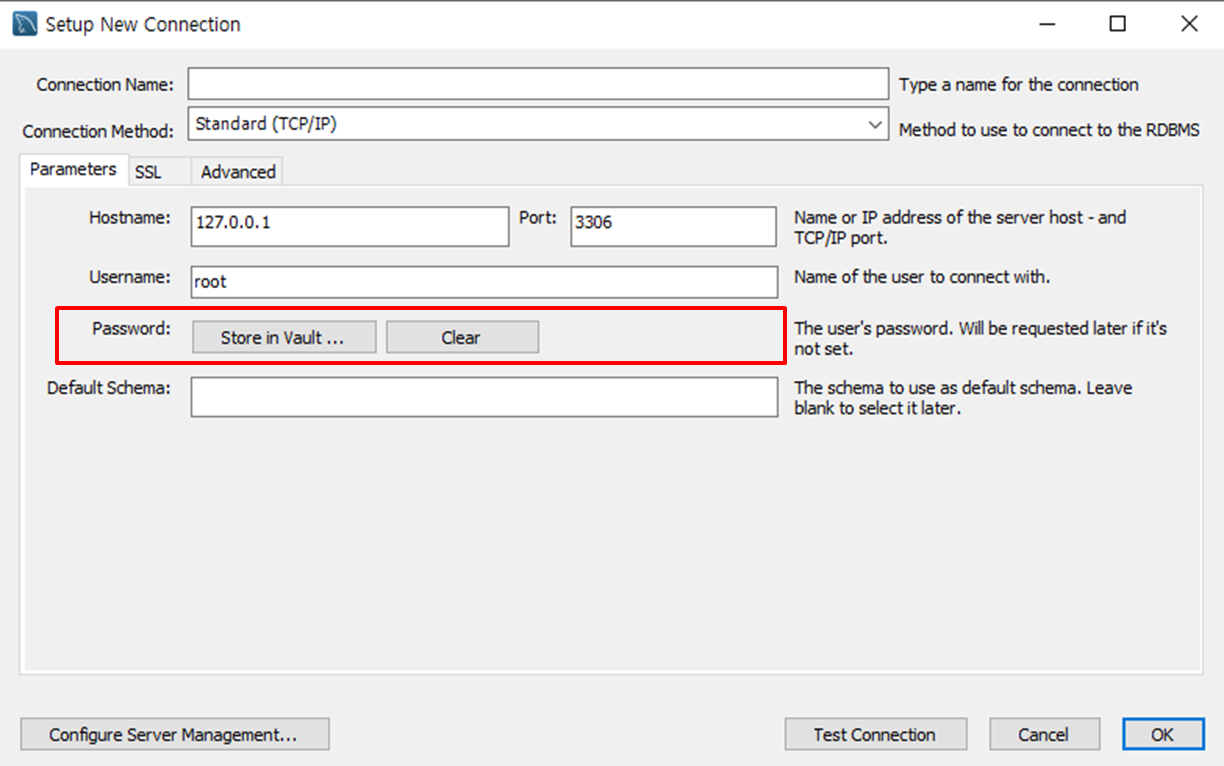This screenshot has height=766, width=1224.
Task: Click the 'Method to use to connect' description
Action: pos(1049,130)
